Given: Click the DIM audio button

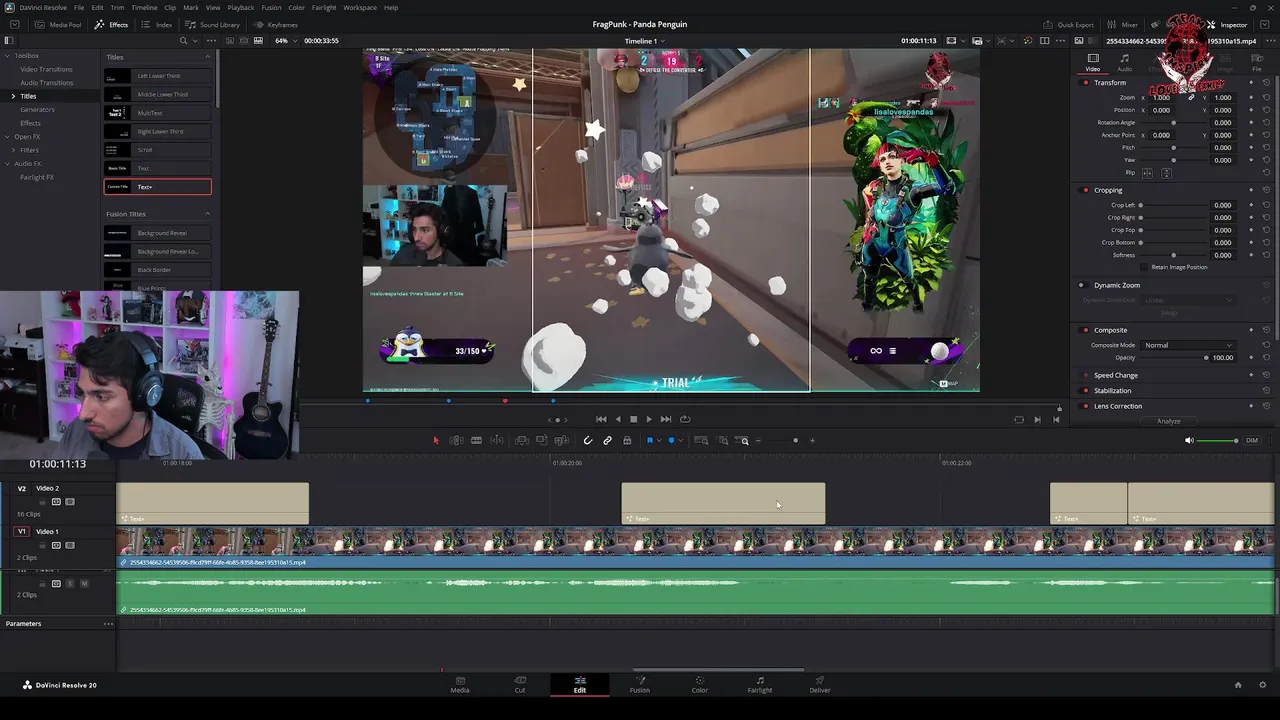Looking at the screenshot, I should click(1251, 440).
